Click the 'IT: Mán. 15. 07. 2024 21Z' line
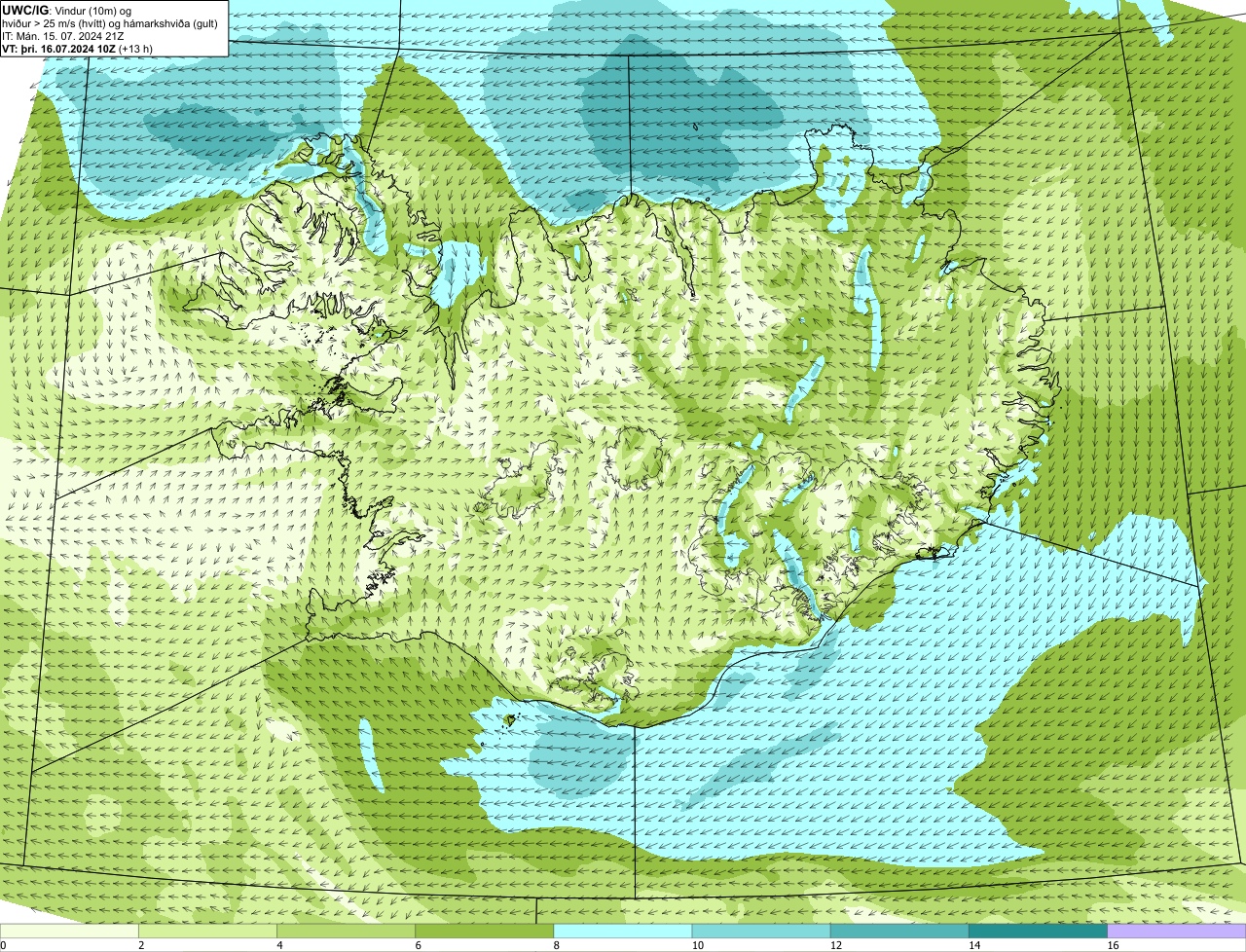The image size is (1246, 952). (61, 35)
